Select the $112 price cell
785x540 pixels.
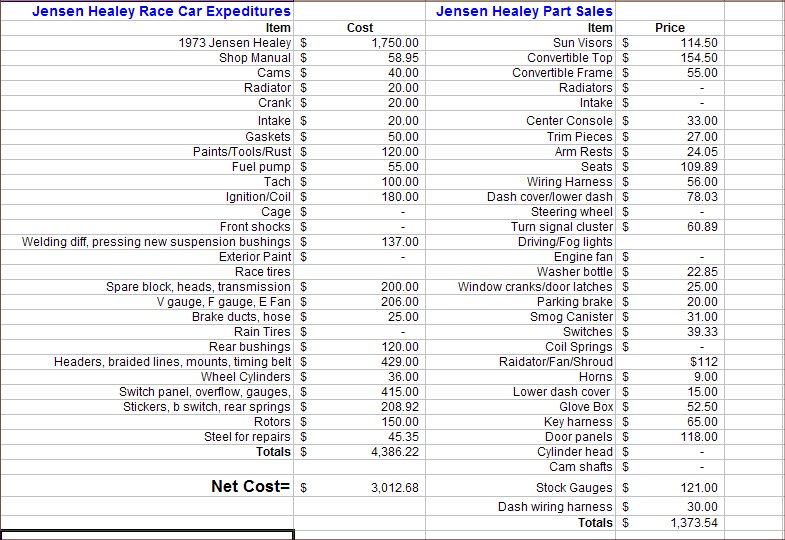[x=670, y=362]
